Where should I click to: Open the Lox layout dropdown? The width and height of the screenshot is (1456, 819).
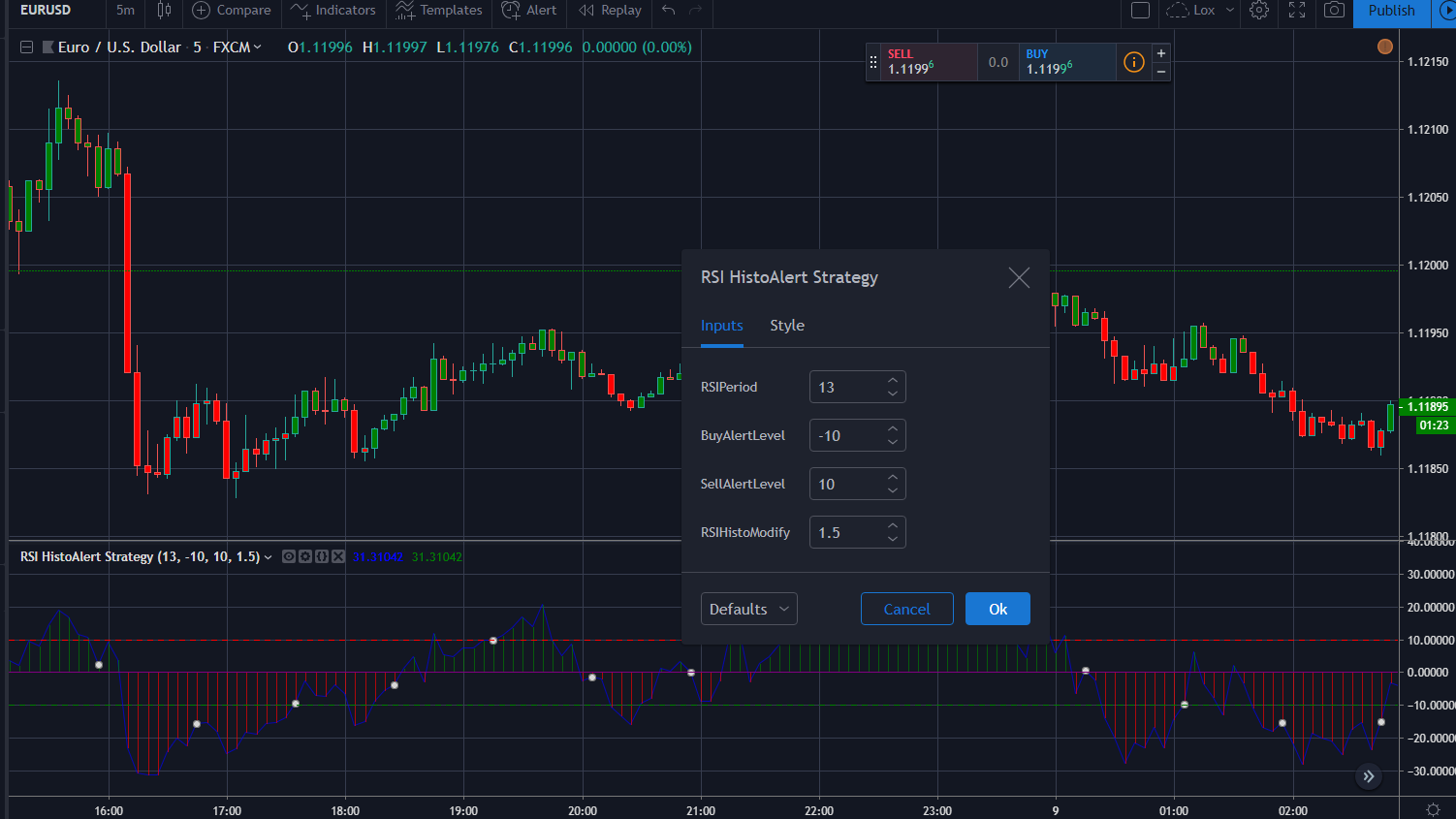click(1201, 11)
